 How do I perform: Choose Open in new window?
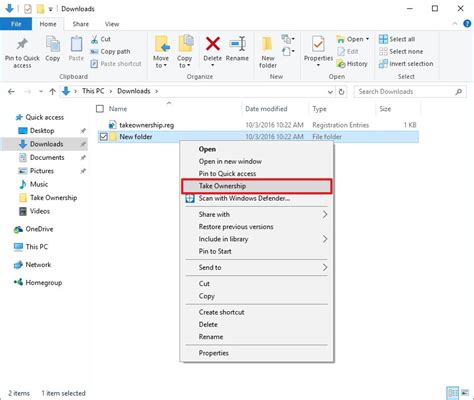256,161
